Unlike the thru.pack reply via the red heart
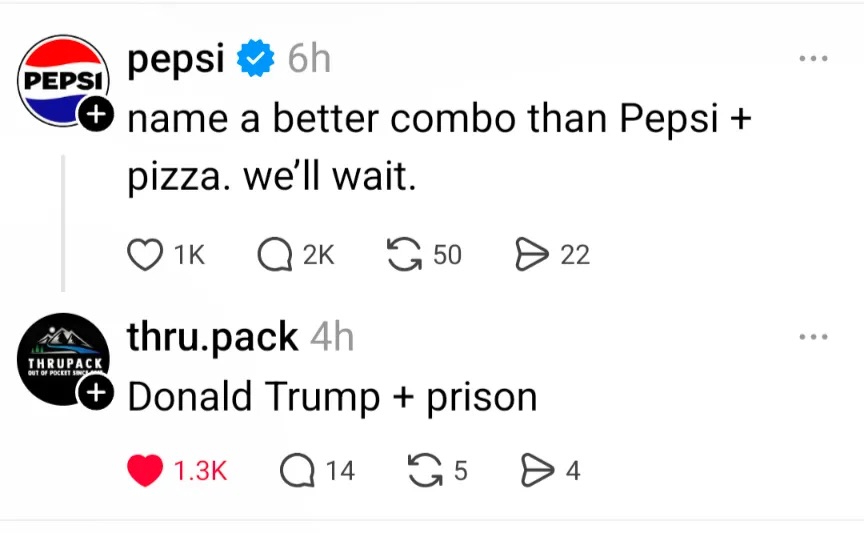This screenshot has height=533, width=864. 146,470
